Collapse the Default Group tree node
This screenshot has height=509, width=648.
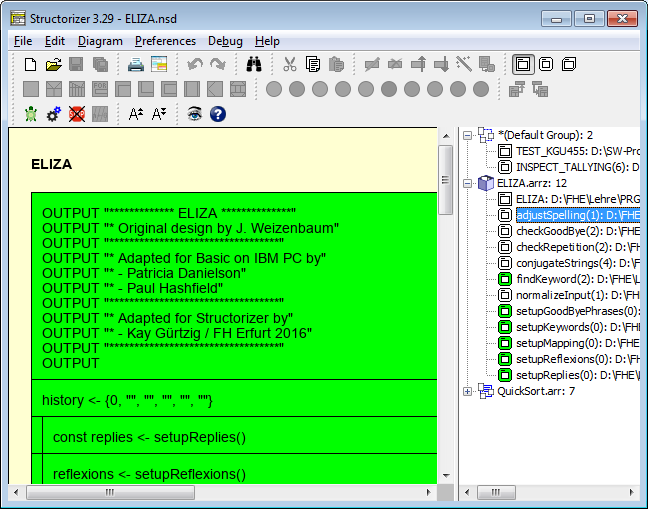(467, 136)
